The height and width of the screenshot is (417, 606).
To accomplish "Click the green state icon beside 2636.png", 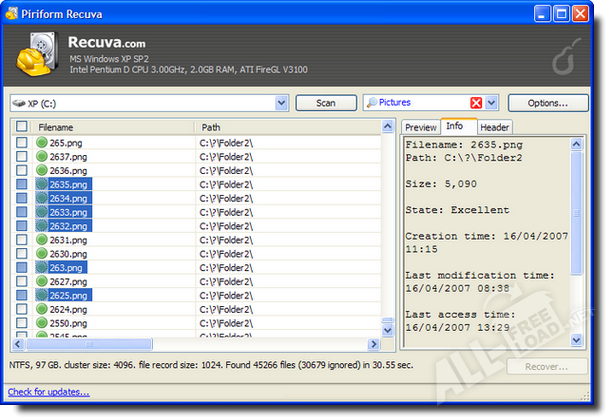I will [42, 171].
